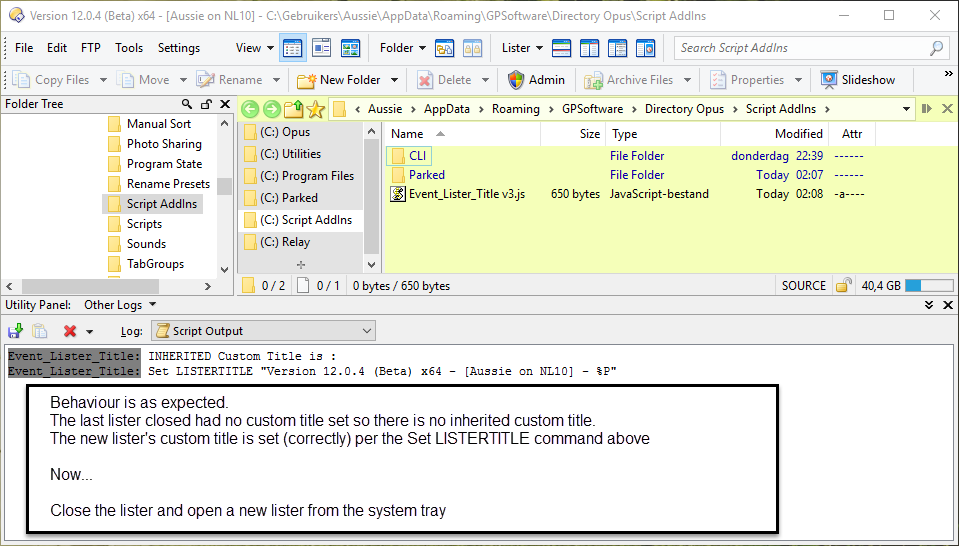Copy log to clipboard icon
Image resolution: width=959 pixels, height=546 pixels.
[40, 331]
